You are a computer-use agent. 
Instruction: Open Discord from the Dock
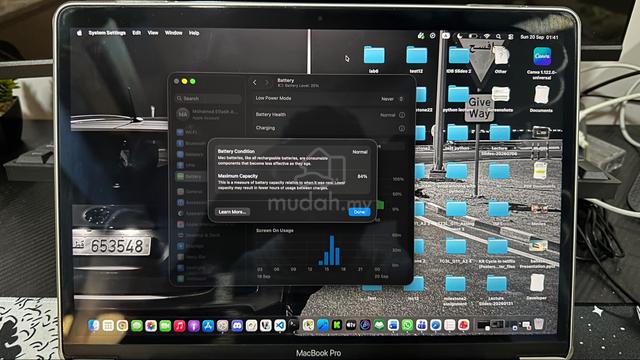click(237, 326)
